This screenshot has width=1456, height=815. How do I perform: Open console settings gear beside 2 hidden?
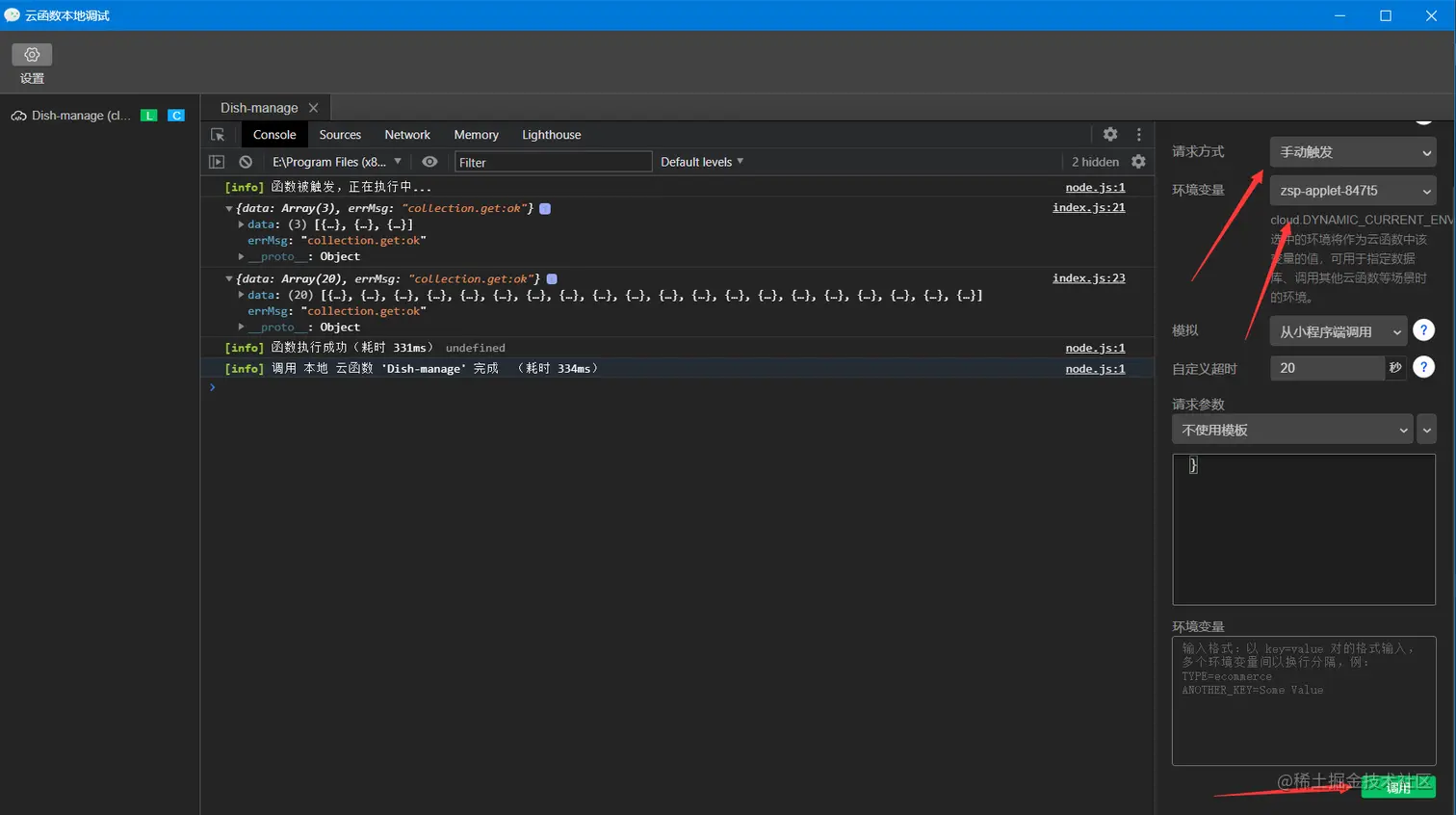point(1138,162)
